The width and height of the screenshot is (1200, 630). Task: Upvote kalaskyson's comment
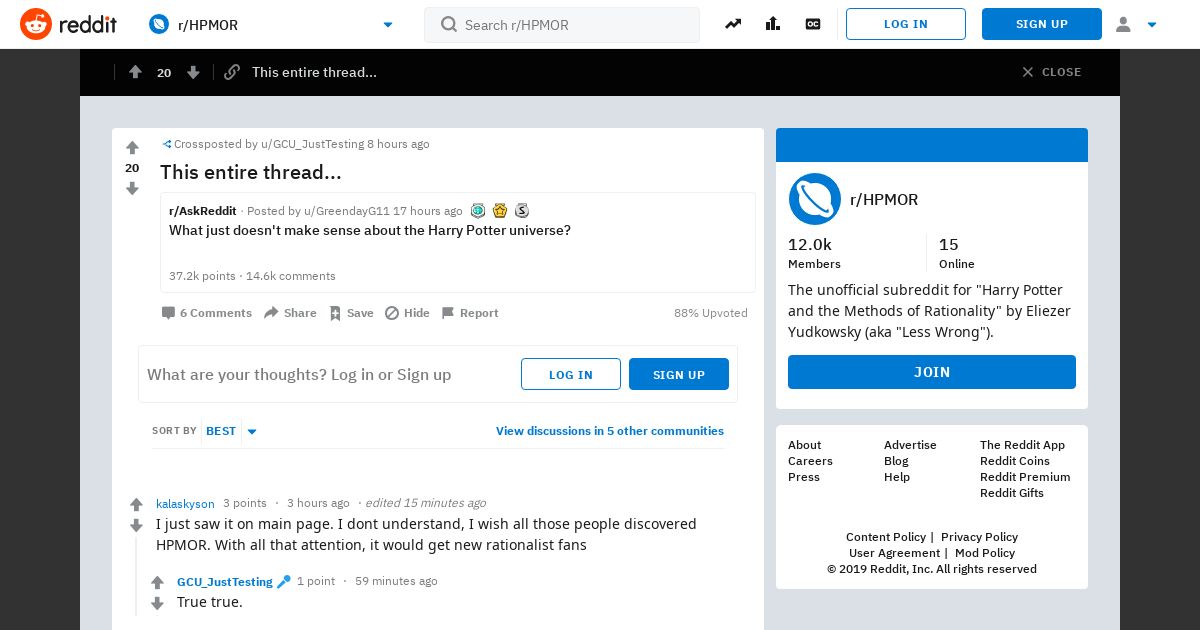click(137, 505)
